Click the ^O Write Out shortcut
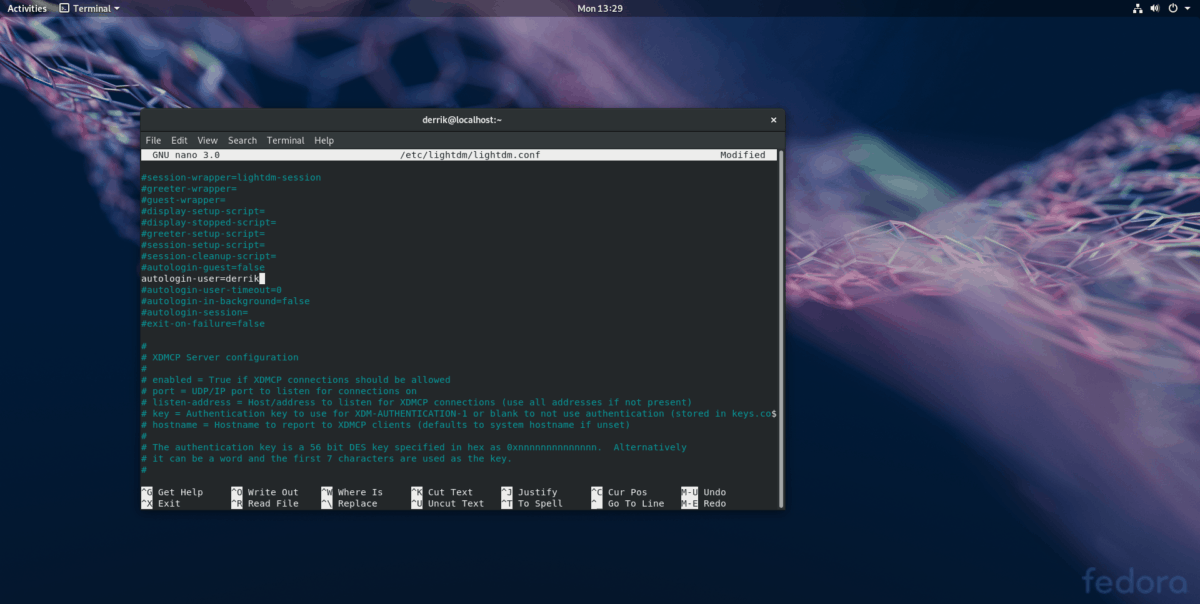The height and width of the screenshot is (604, 1200). [x=265, y=492]
